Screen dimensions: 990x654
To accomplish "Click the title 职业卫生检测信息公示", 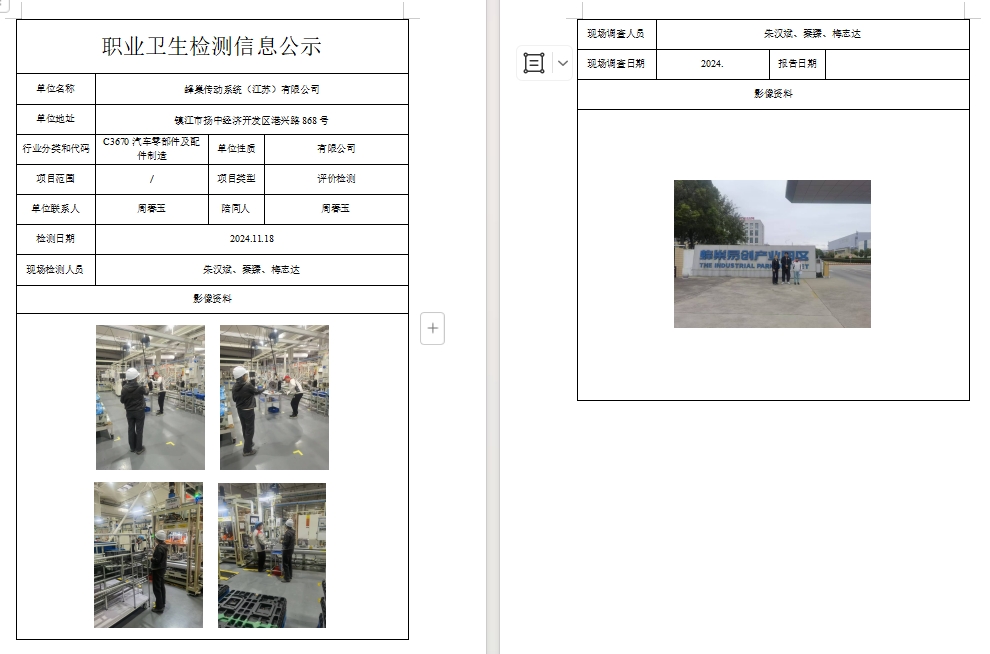I will 212,46.
